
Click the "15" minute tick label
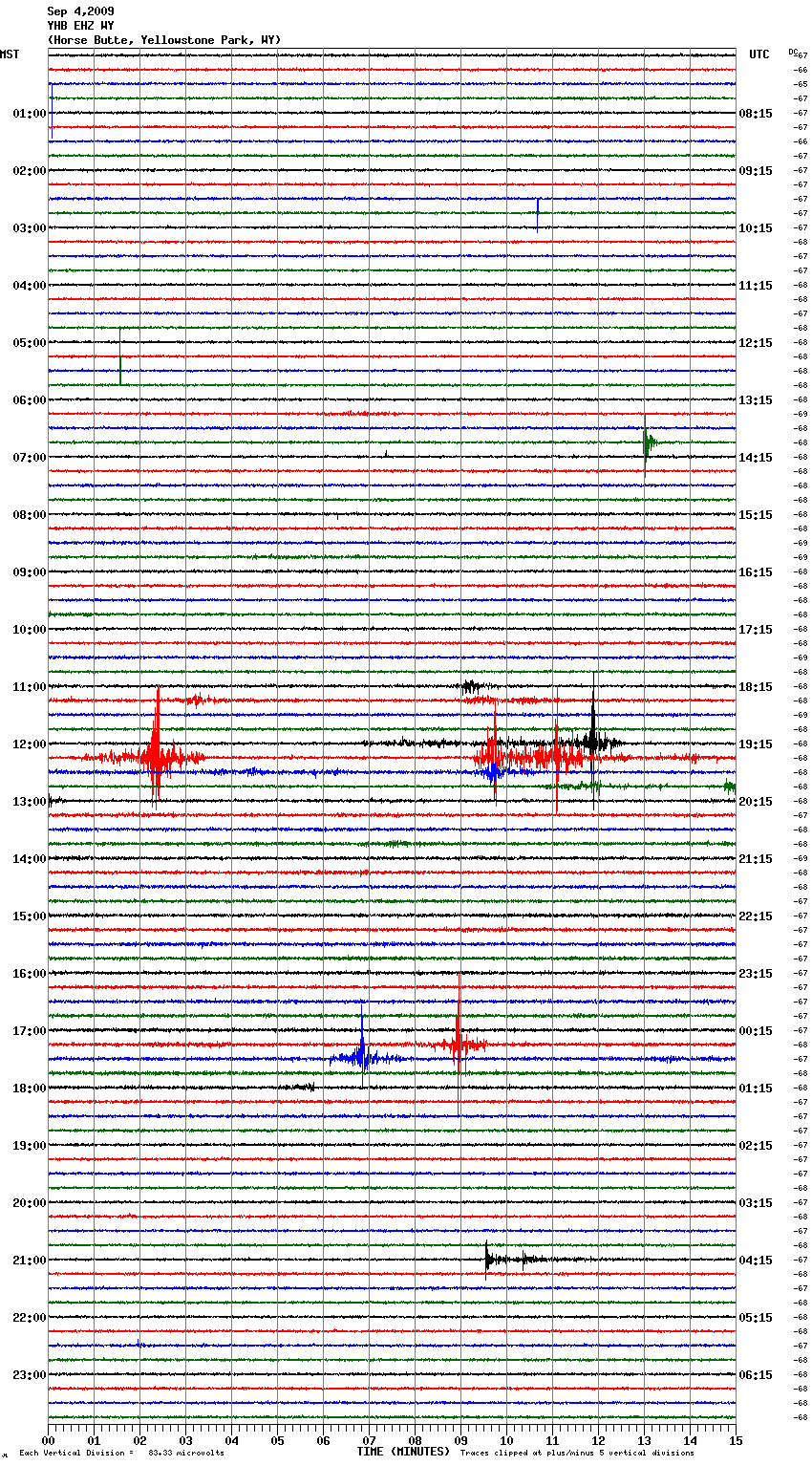(736, 1440)
